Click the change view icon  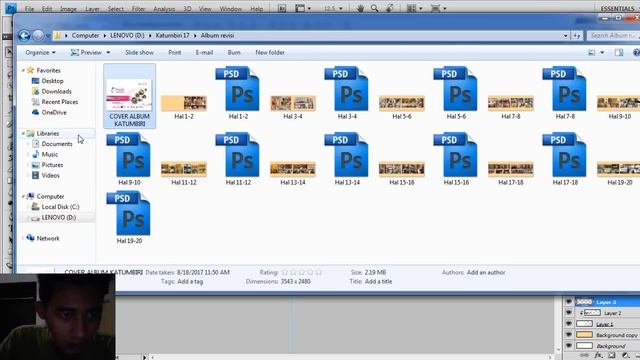click(591, 53)
